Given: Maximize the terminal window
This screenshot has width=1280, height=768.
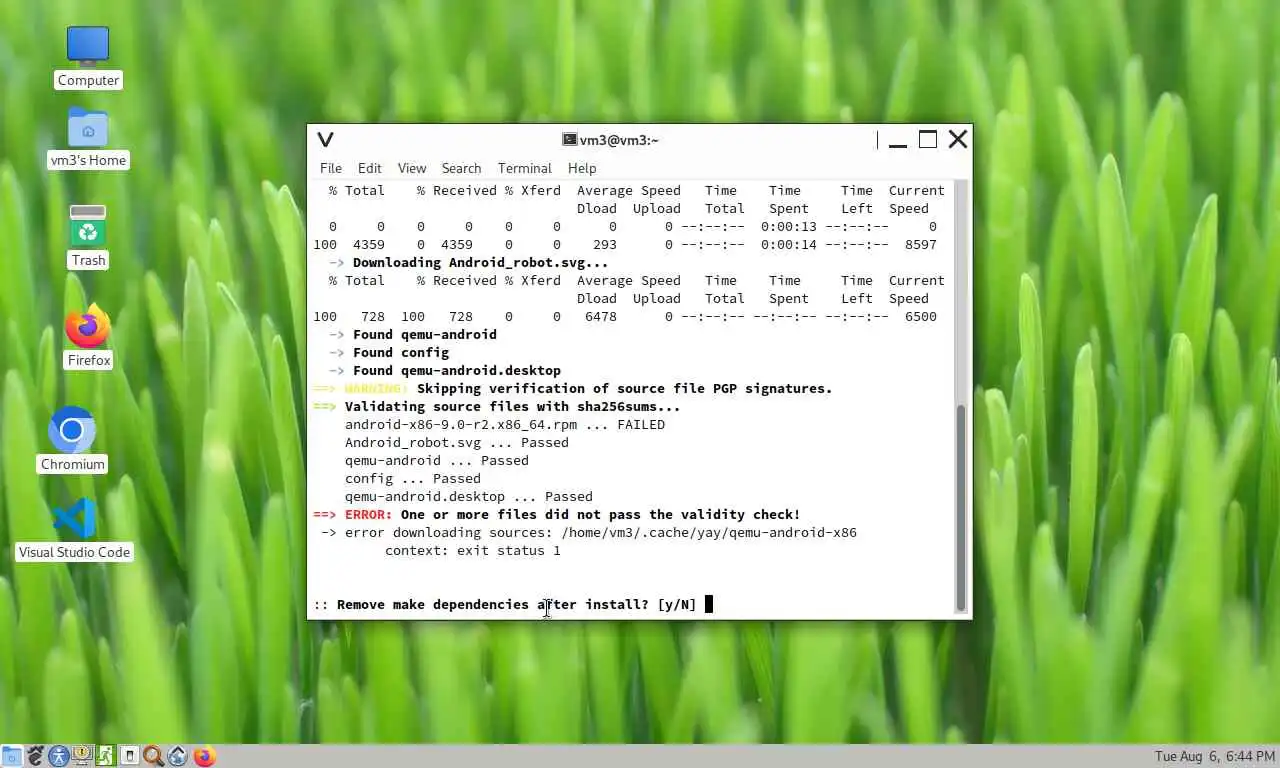Looking at the screenshot, I should tap(928, 140).
